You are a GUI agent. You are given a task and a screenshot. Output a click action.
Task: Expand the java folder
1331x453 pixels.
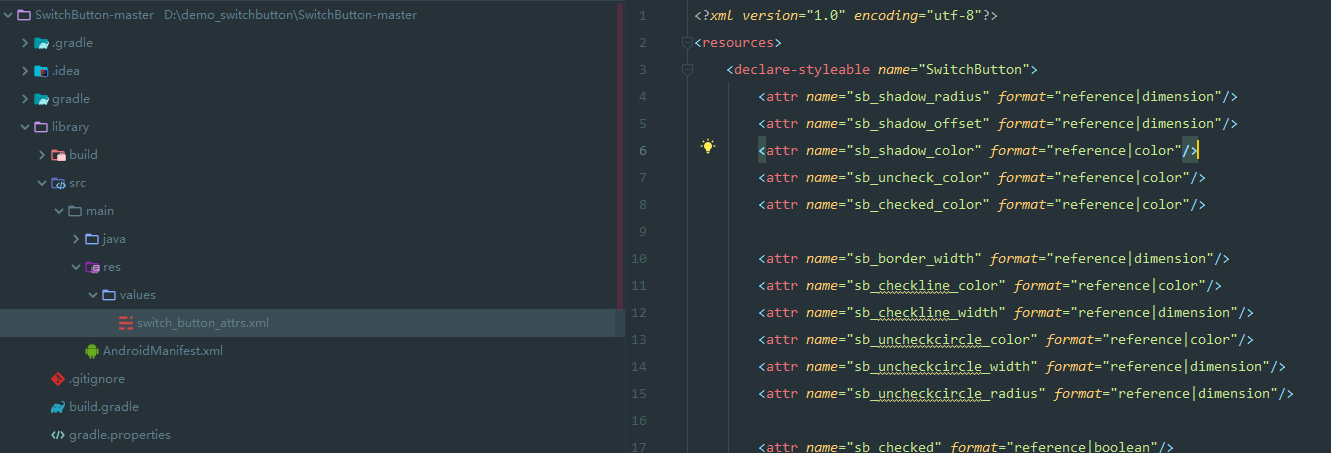[x=76, y=239]
